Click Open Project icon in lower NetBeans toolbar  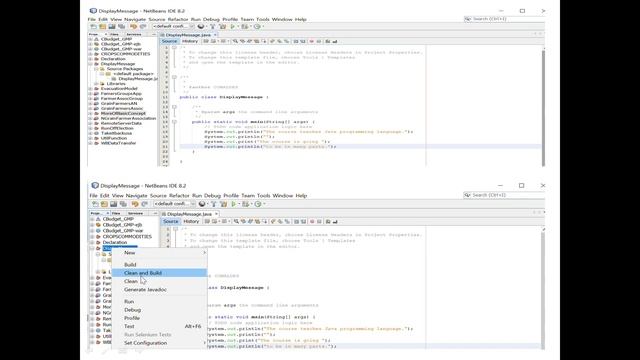pos(113,204)
